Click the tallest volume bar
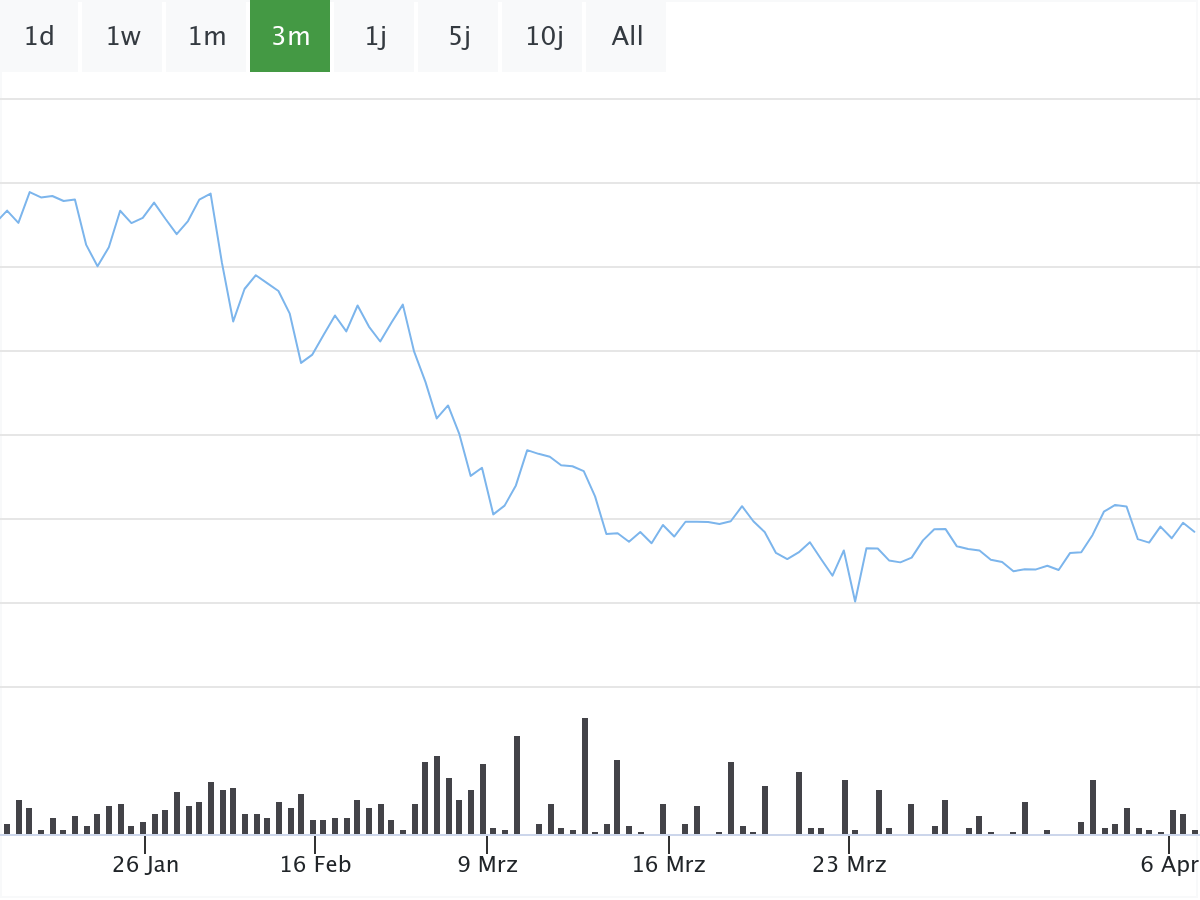Viewport: 1200px width, 900px height. point(585,776)
